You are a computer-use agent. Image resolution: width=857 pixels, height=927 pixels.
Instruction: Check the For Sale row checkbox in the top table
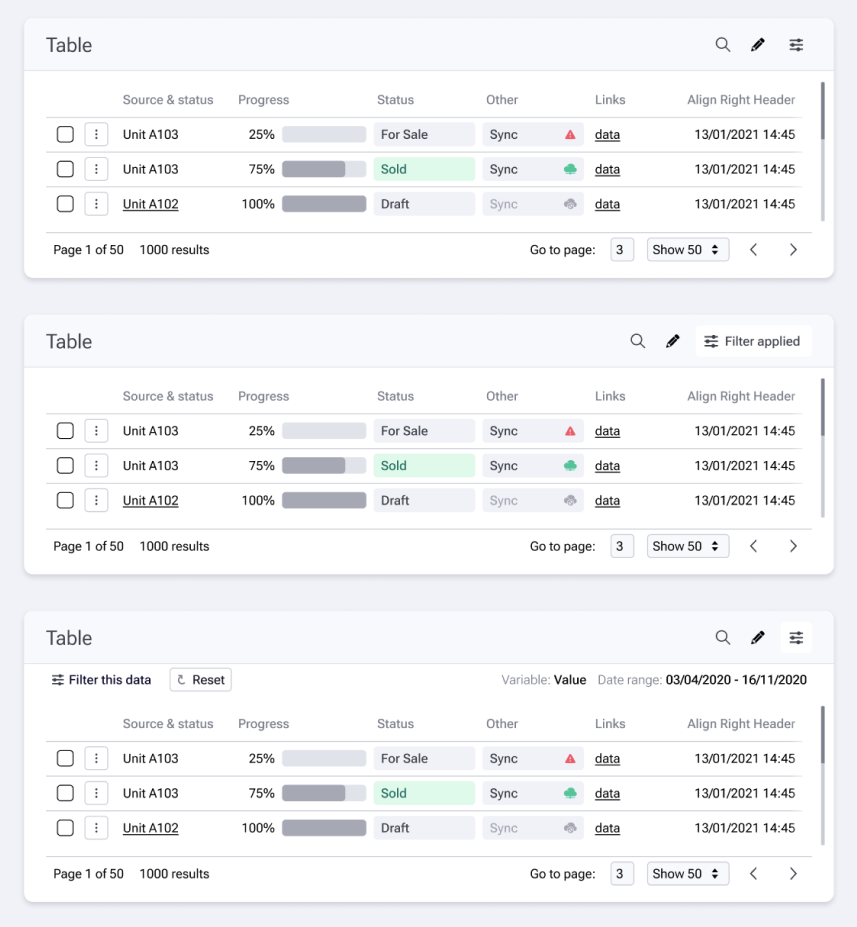[65, 134]
